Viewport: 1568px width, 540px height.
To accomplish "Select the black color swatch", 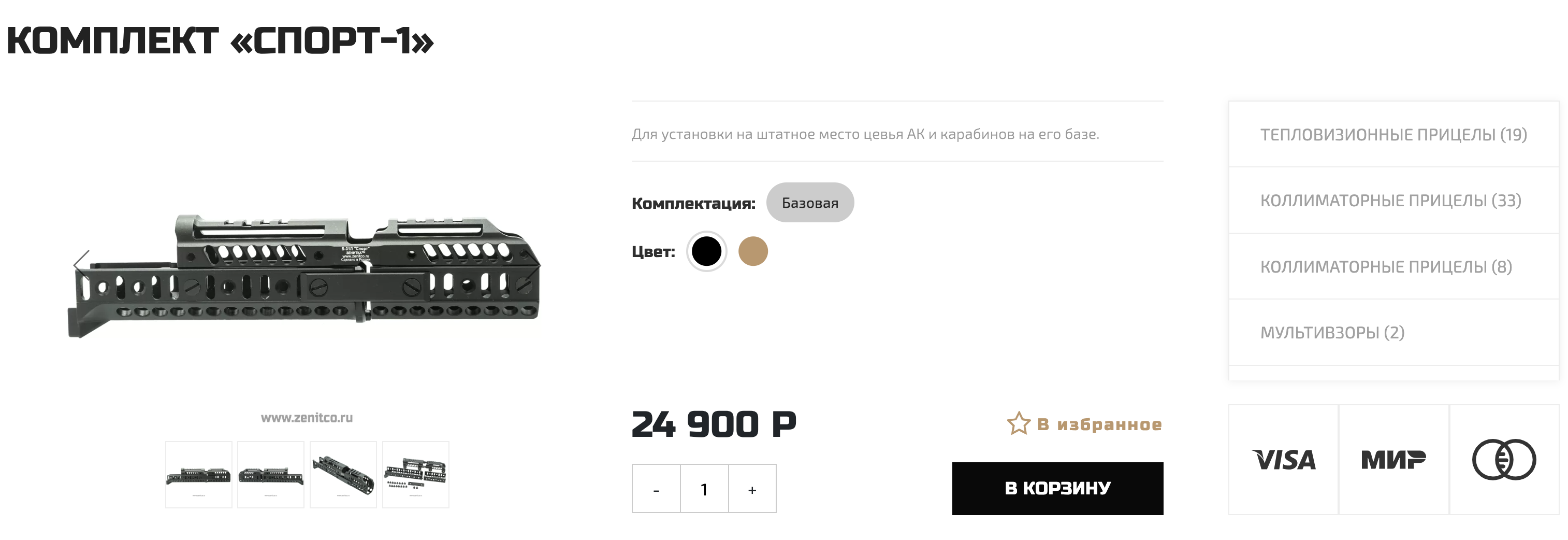I will [706, 251].
